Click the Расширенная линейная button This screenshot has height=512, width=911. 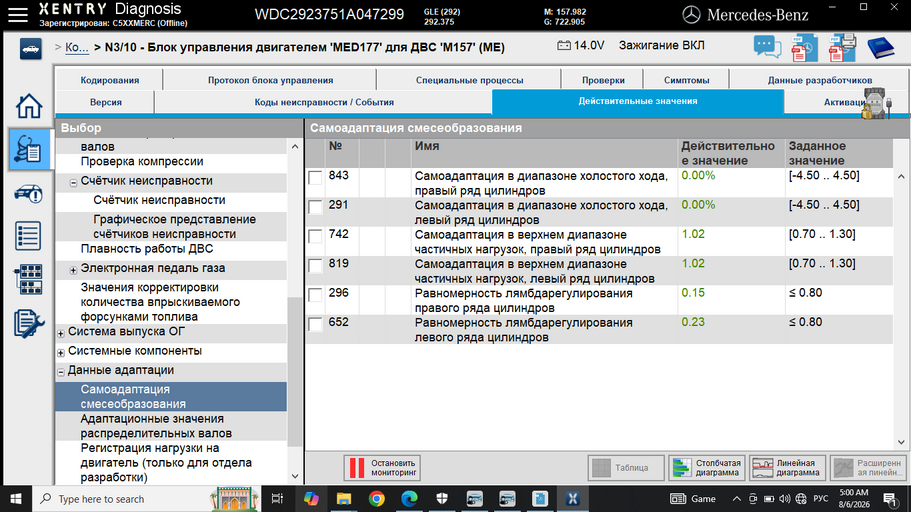click(868, 467)
